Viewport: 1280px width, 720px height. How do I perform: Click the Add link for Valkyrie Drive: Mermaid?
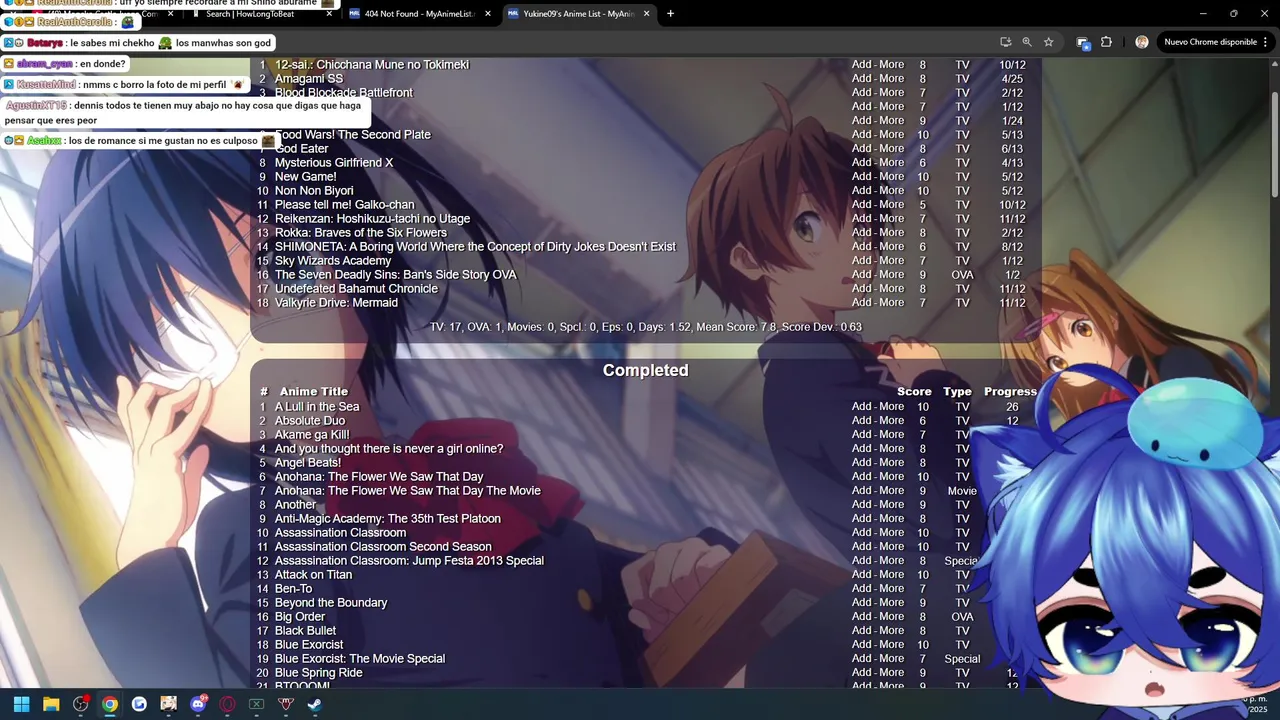pos(863,303)
